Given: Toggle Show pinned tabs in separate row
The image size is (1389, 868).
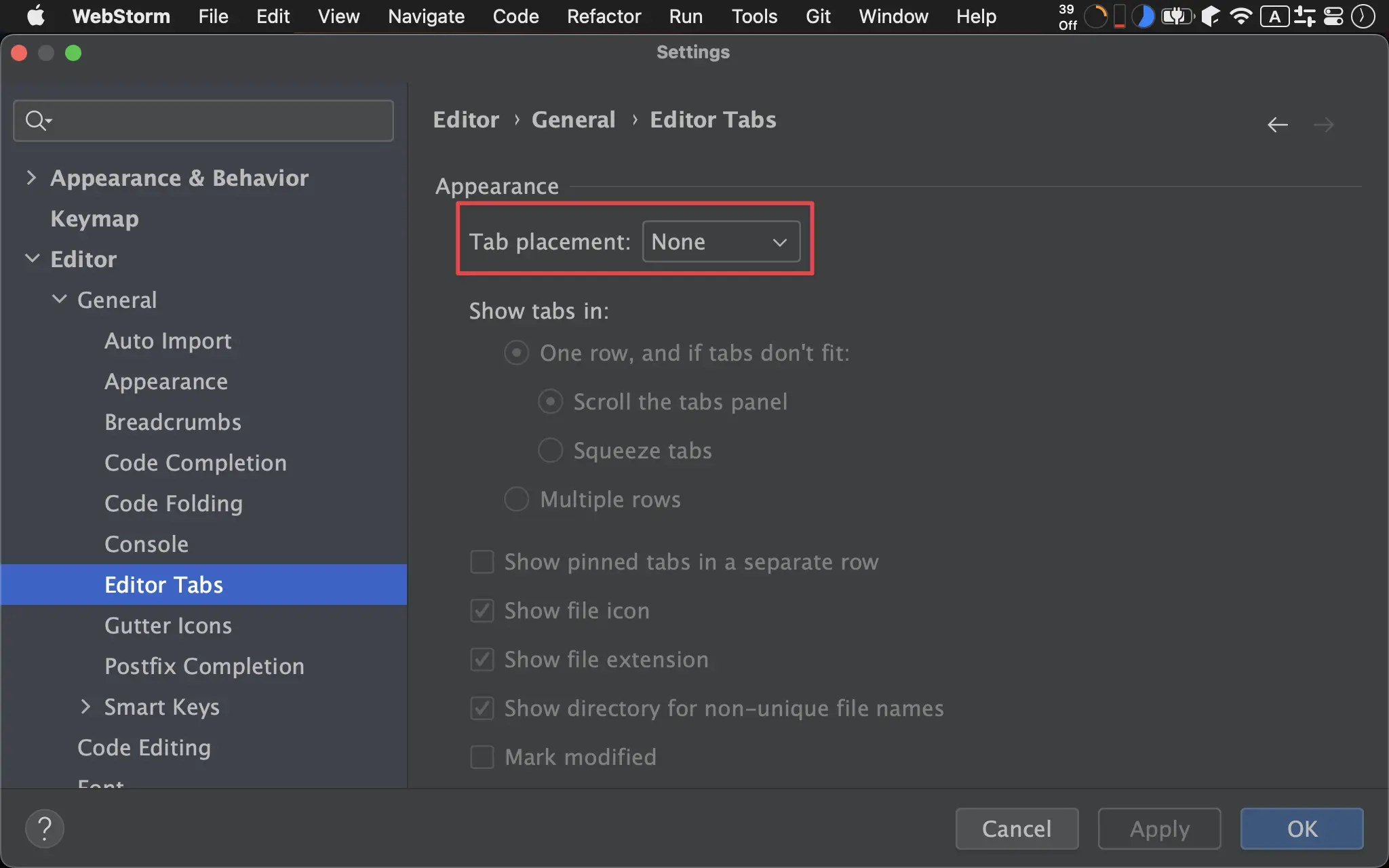Looking at the screenshot, I should (482, 561).
